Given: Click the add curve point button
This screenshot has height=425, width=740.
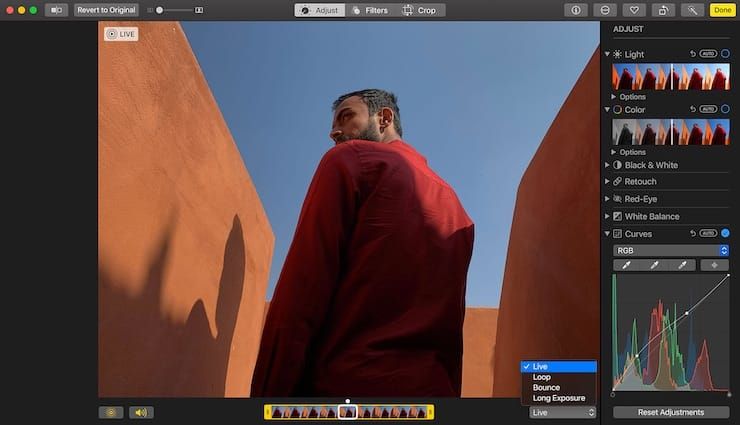Looking at the screenshot, I should coord(715,265).
